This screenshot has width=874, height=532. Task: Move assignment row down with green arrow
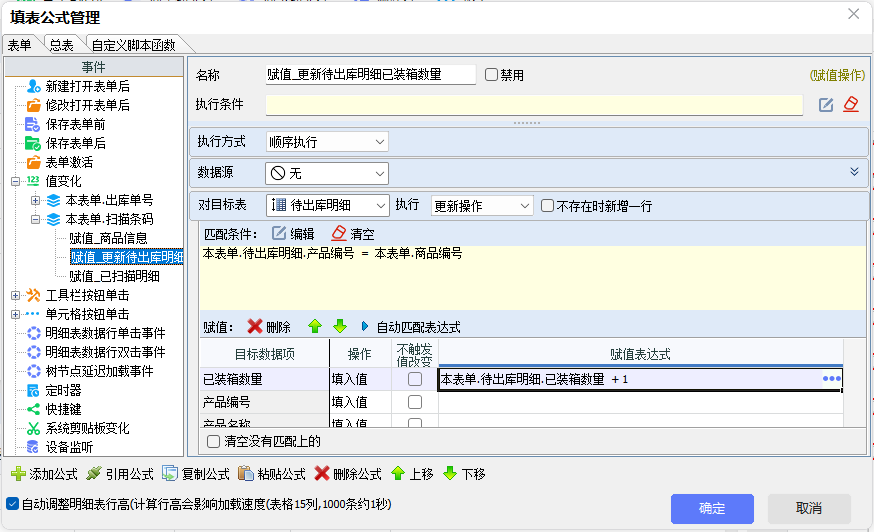[x=340, y=327]
